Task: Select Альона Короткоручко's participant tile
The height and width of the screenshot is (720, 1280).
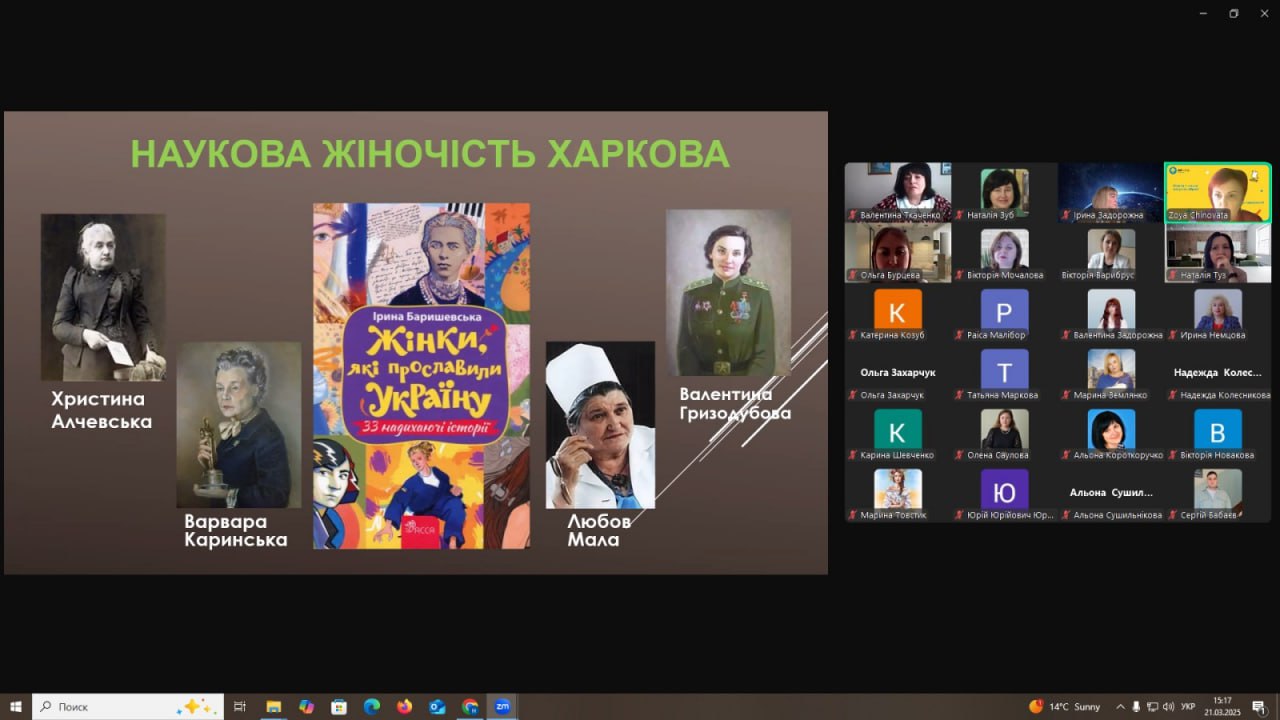Action: pyautogui.click(x=1111, y=432)
